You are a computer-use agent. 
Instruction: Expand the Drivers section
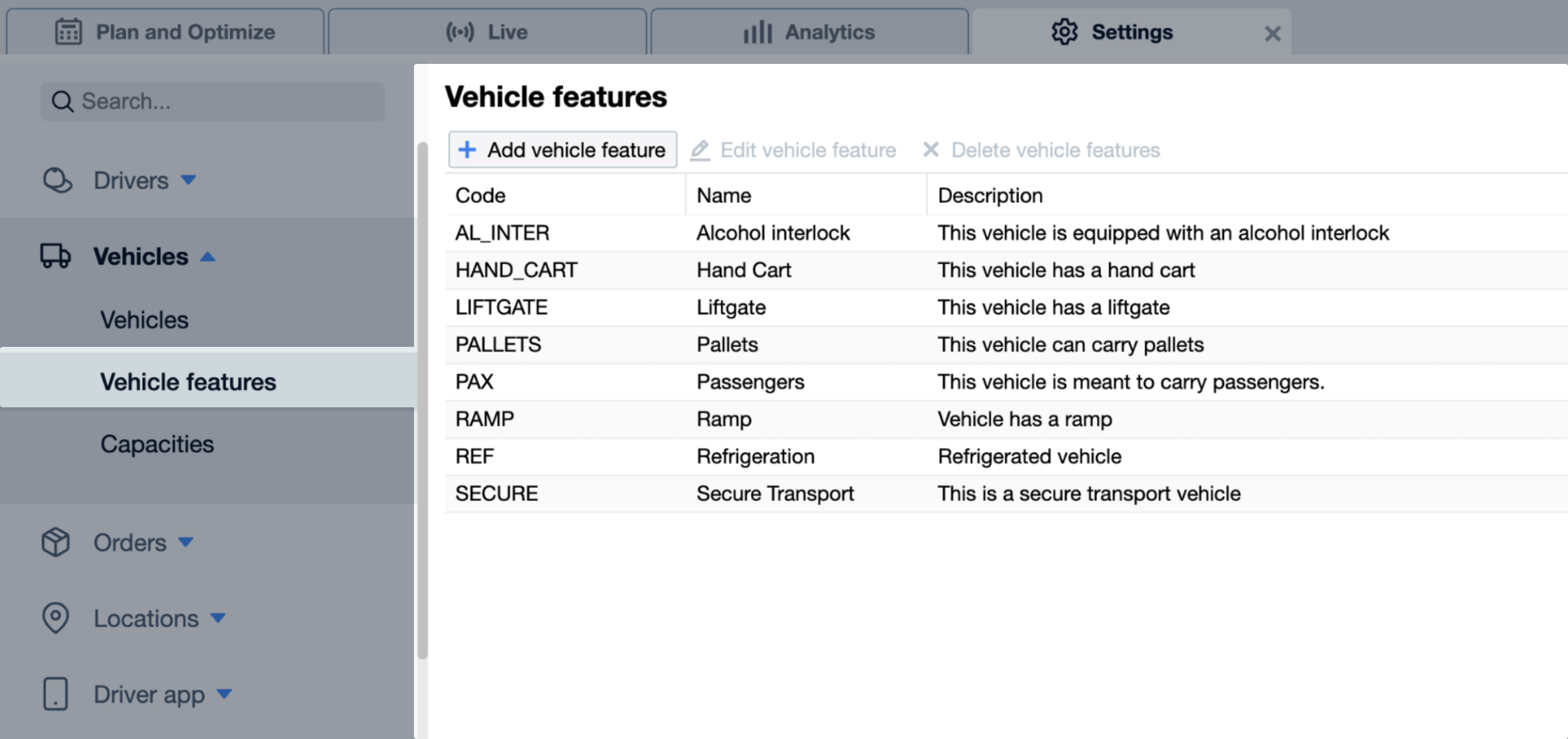click(x=187, y=180)
